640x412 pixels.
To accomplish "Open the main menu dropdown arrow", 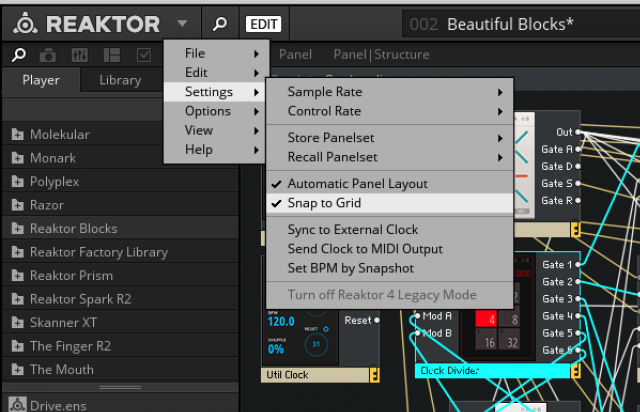I will click(181, 23).
